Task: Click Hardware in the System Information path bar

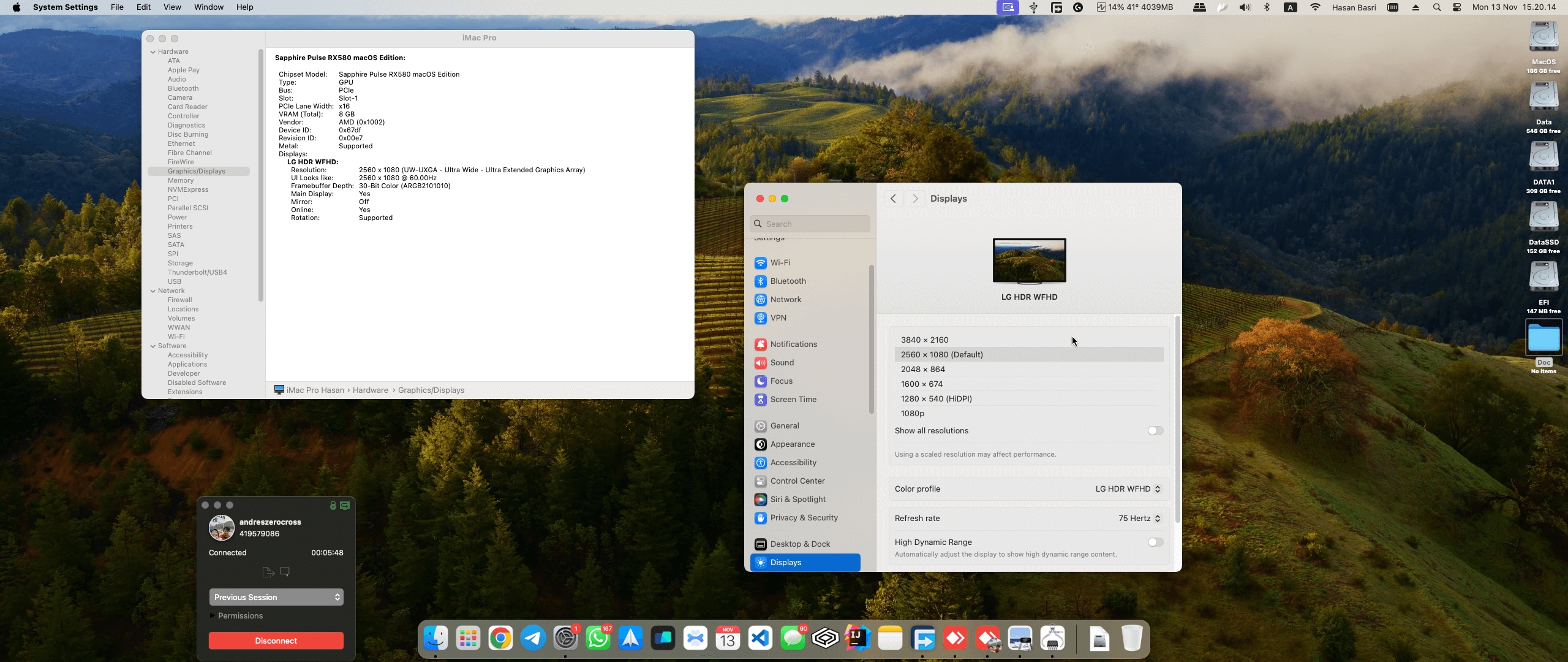Action: [x=371, y=390]
